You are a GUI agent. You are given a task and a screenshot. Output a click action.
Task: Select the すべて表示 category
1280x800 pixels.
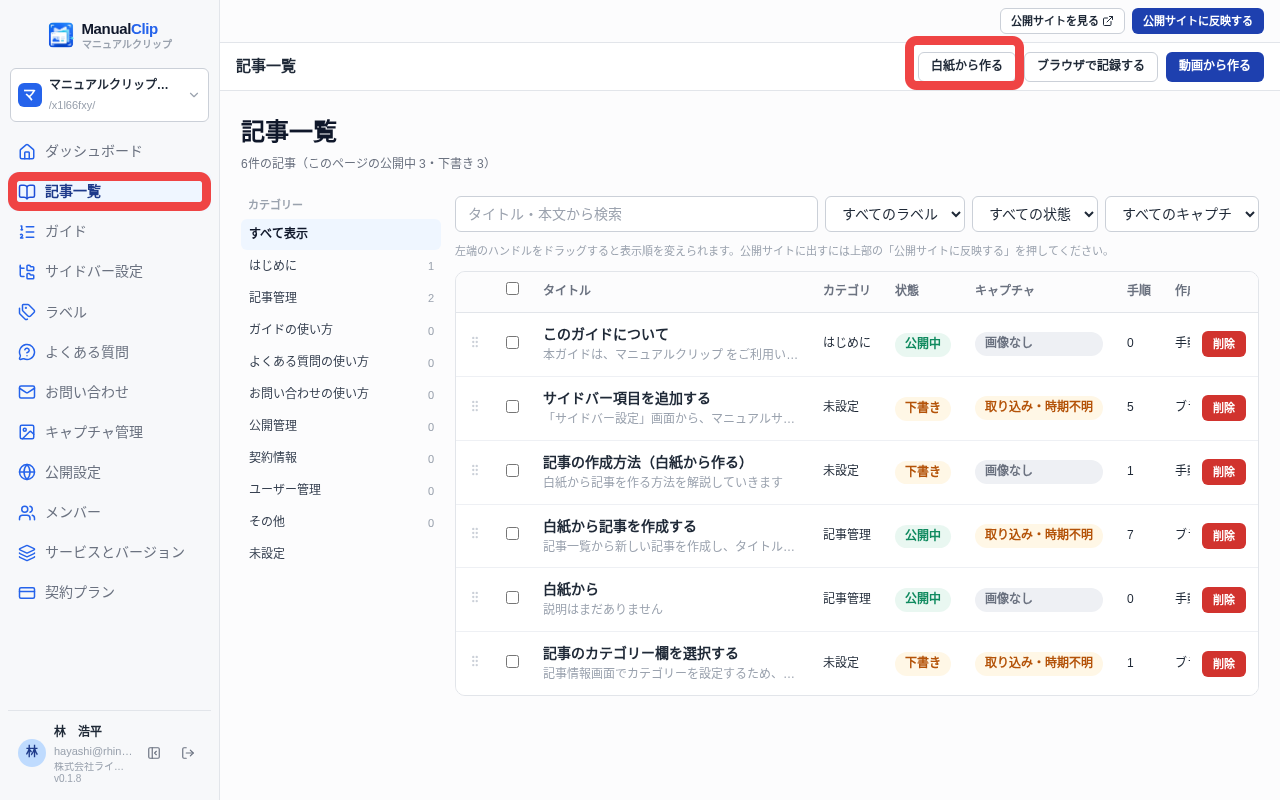[x=341, y=234]
